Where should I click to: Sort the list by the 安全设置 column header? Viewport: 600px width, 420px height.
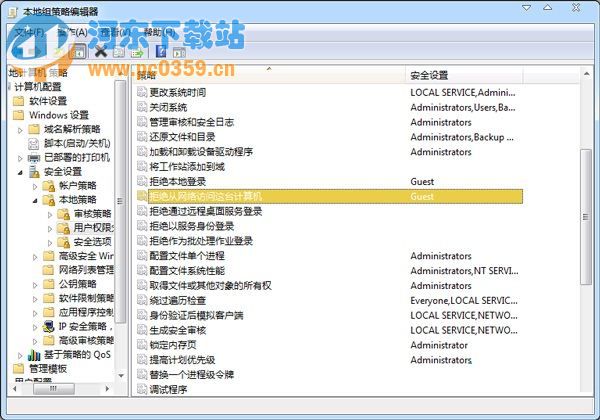pyautogui.click(x=464, y=75)
